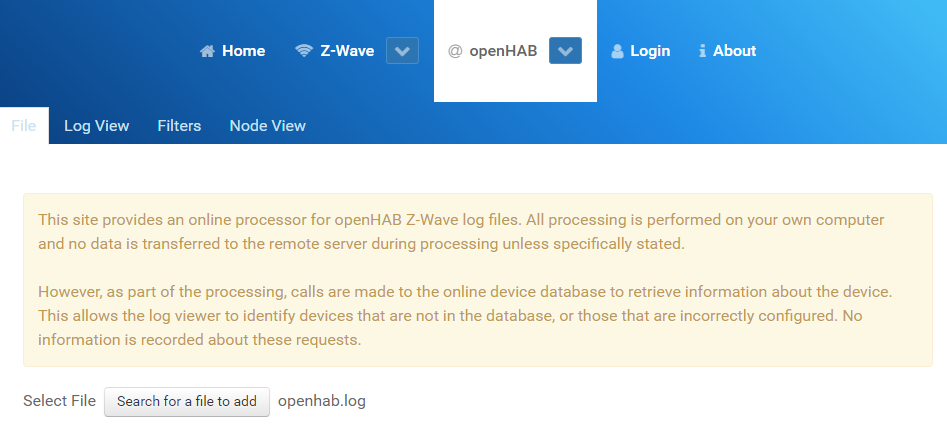Click the Login user icon
Image resolution: width=947 pixels, height=426 pixels.
pos(617,51)
